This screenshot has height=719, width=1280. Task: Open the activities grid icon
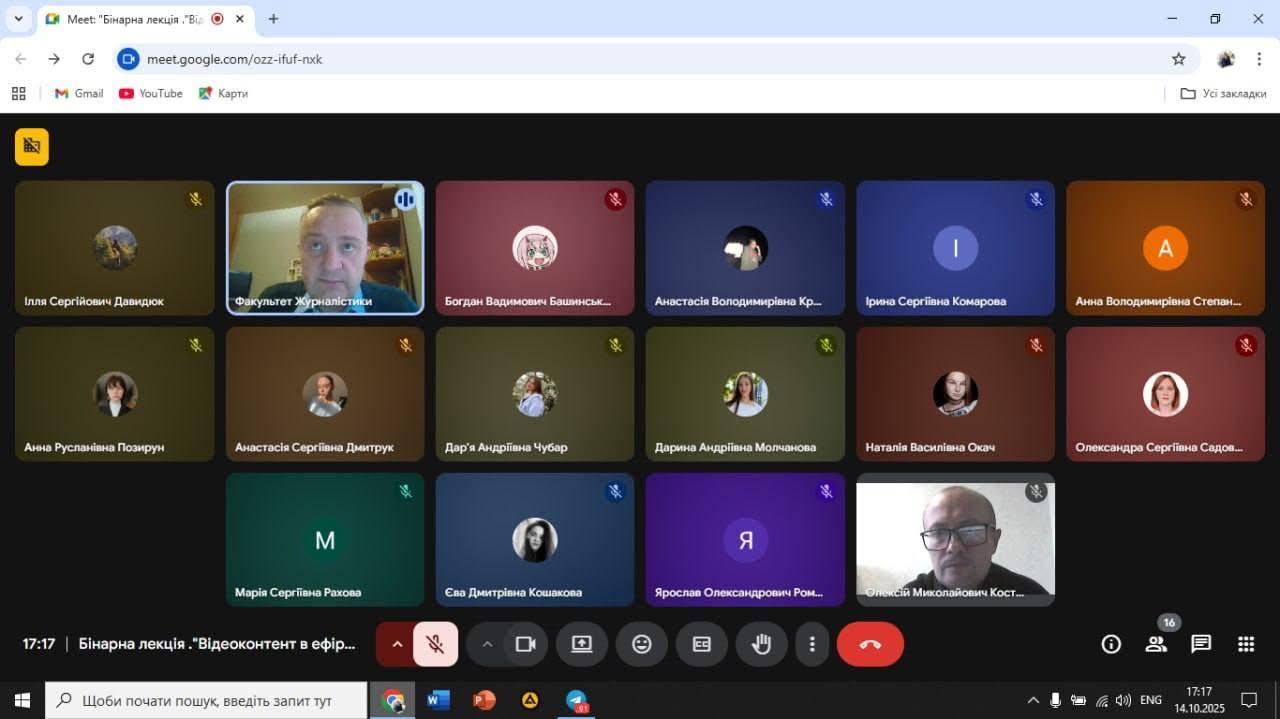[1246, 644]
